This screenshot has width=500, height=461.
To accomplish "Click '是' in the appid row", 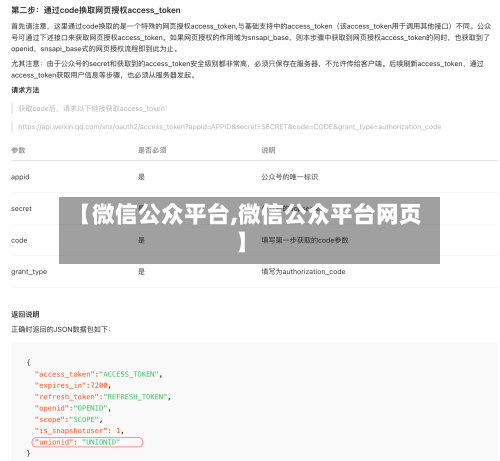I will [x=141, y=177].
